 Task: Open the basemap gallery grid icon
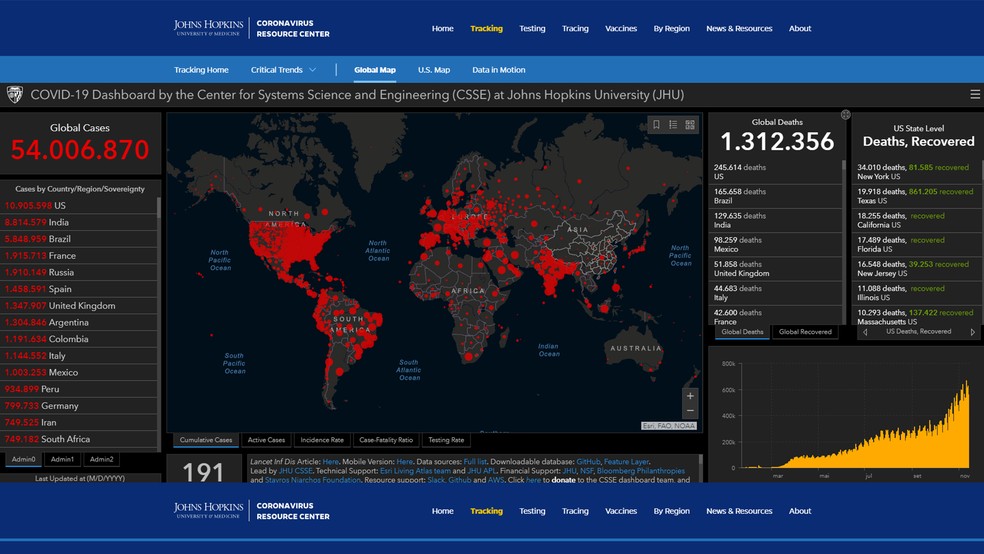coord(690,125)
